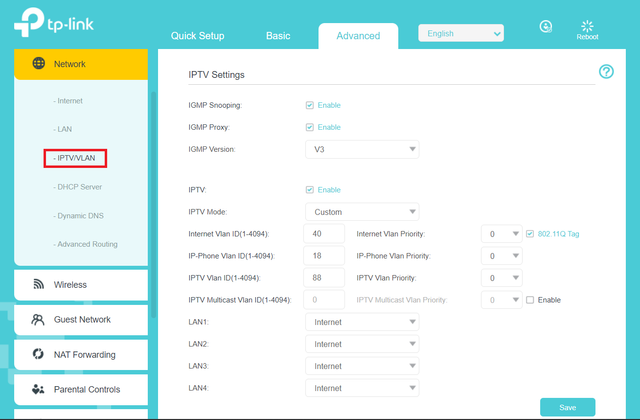Open IPTV Vlan Priority dropdown
Image resolution: width=640 pixels, height=420 pixels.
tap(502, 278)
